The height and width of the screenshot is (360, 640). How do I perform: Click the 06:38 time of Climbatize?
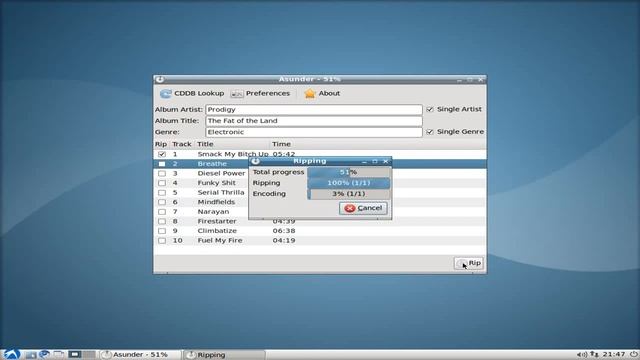(x=284, y=231)
